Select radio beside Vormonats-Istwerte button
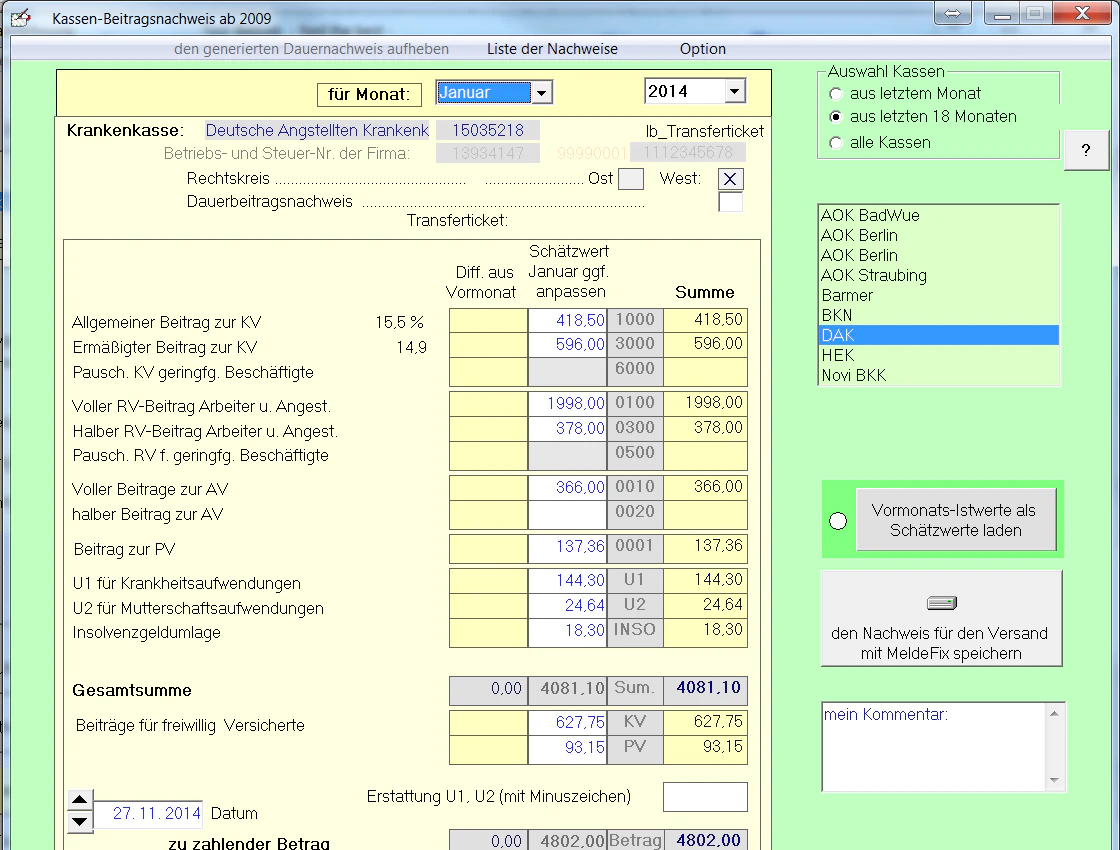1120x850 pixels. pyautogui.click(x=838, y=521)
